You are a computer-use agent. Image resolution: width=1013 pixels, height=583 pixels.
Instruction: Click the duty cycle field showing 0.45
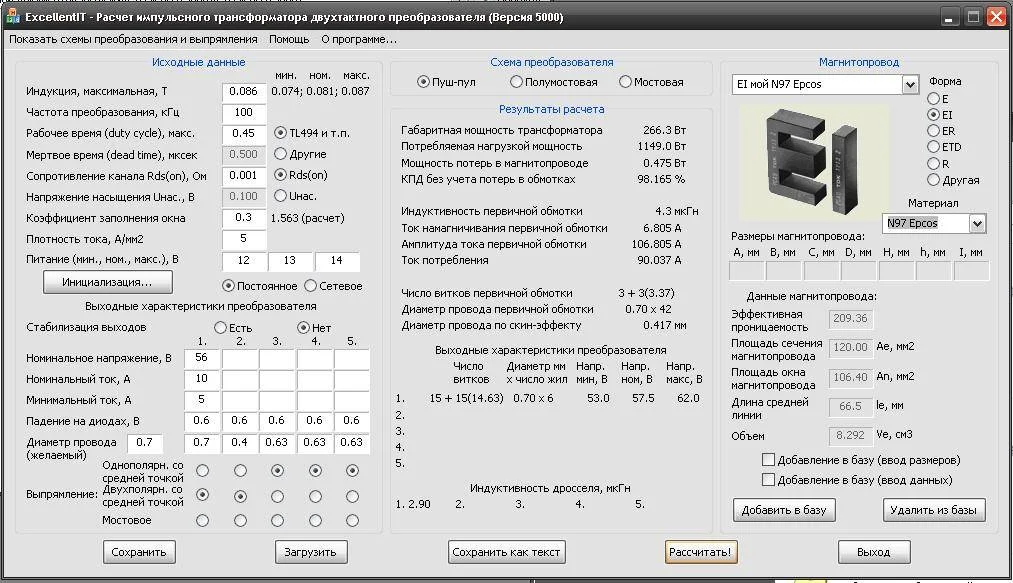(244, 133)
